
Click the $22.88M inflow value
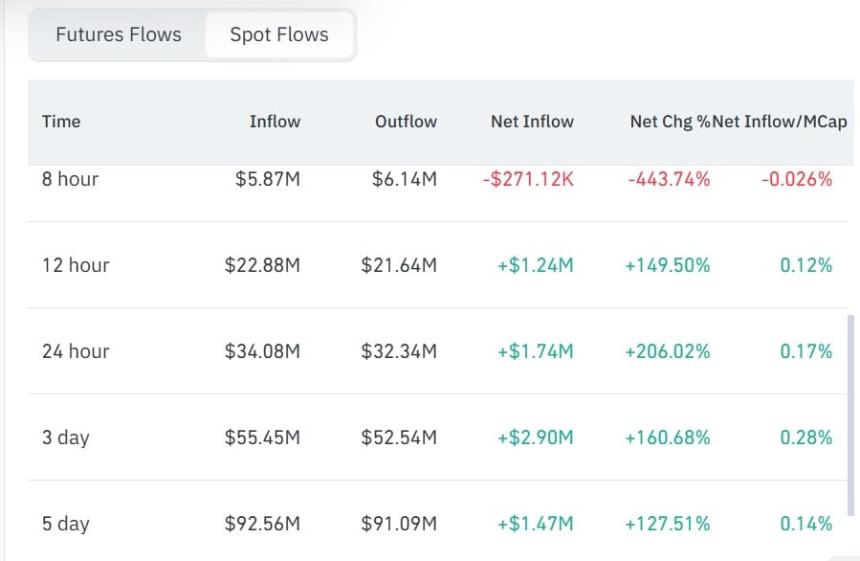[262, 265]
